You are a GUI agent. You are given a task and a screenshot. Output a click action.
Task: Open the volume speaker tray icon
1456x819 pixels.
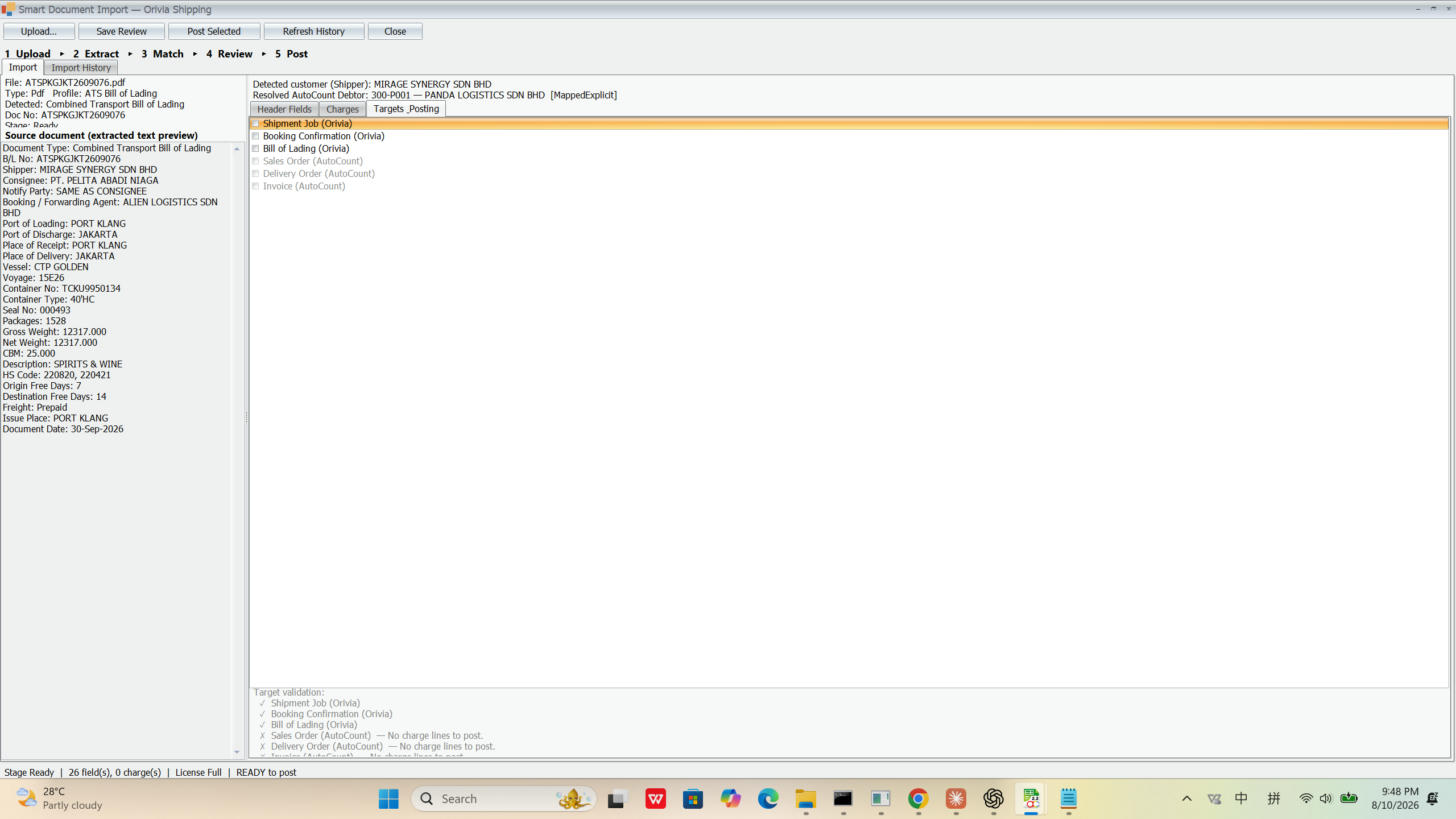[x=1326, y=798]
